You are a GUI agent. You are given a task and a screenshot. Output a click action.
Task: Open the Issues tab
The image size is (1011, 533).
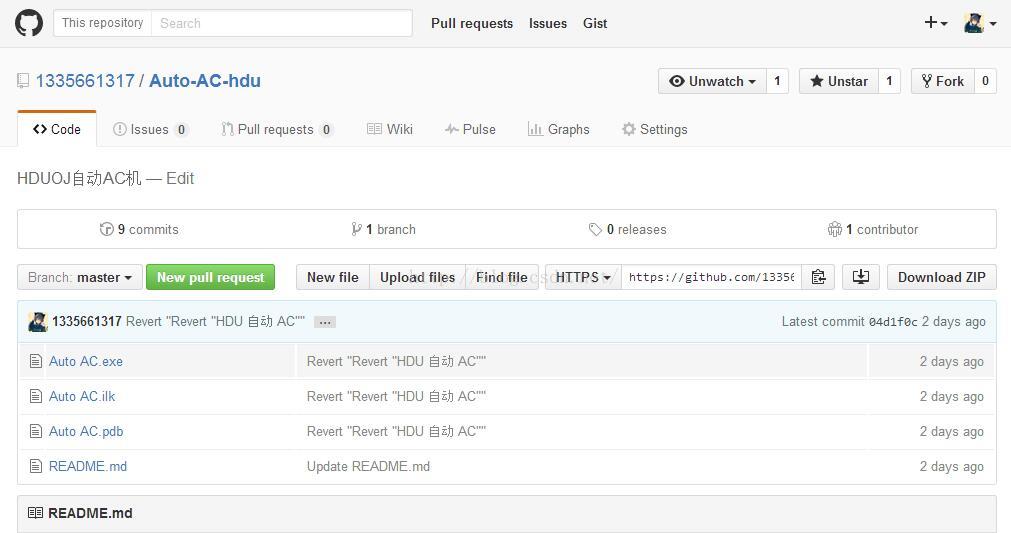[150, 130]
